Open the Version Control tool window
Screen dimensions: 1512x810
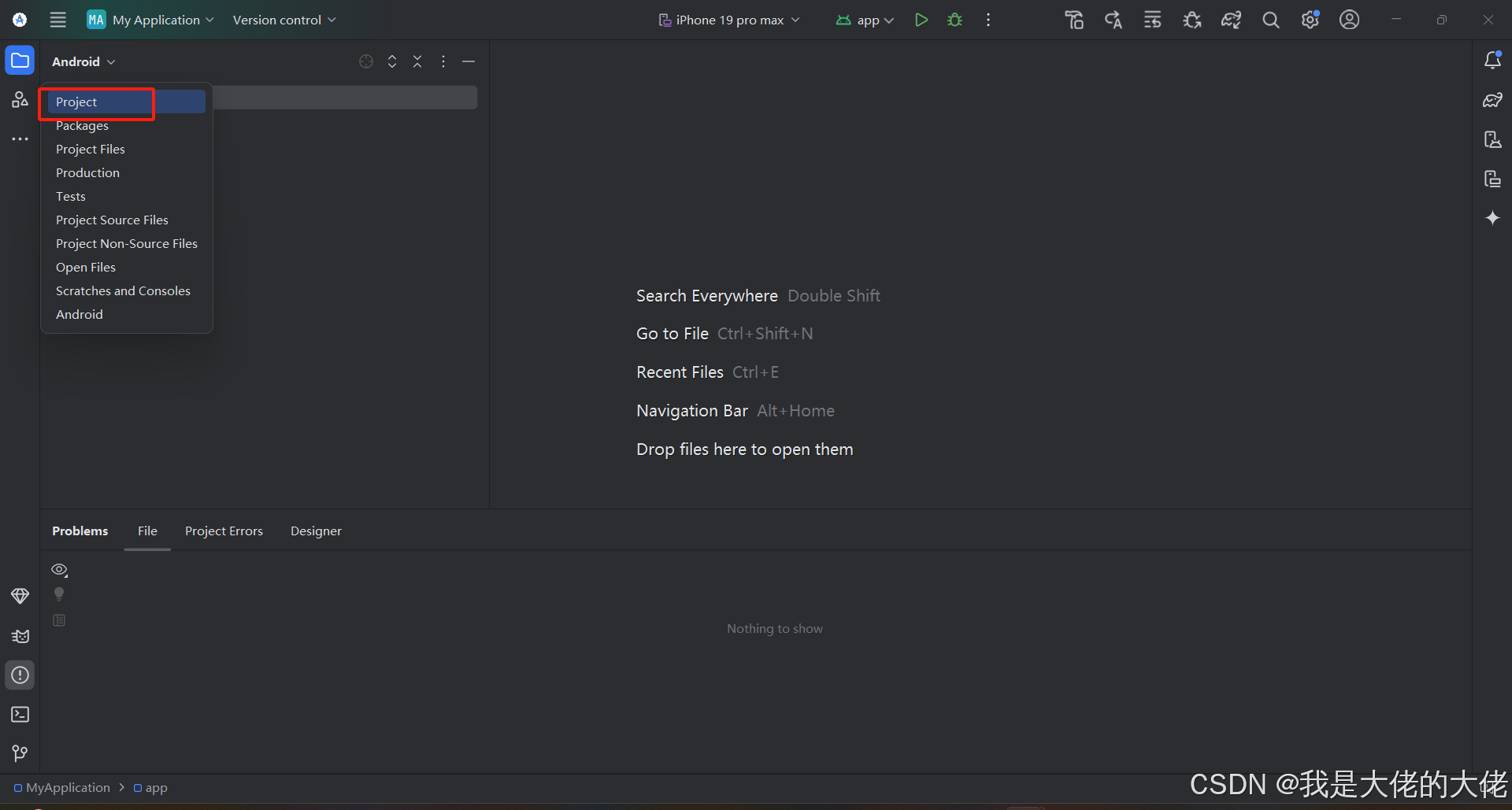(x=20, y=753)
